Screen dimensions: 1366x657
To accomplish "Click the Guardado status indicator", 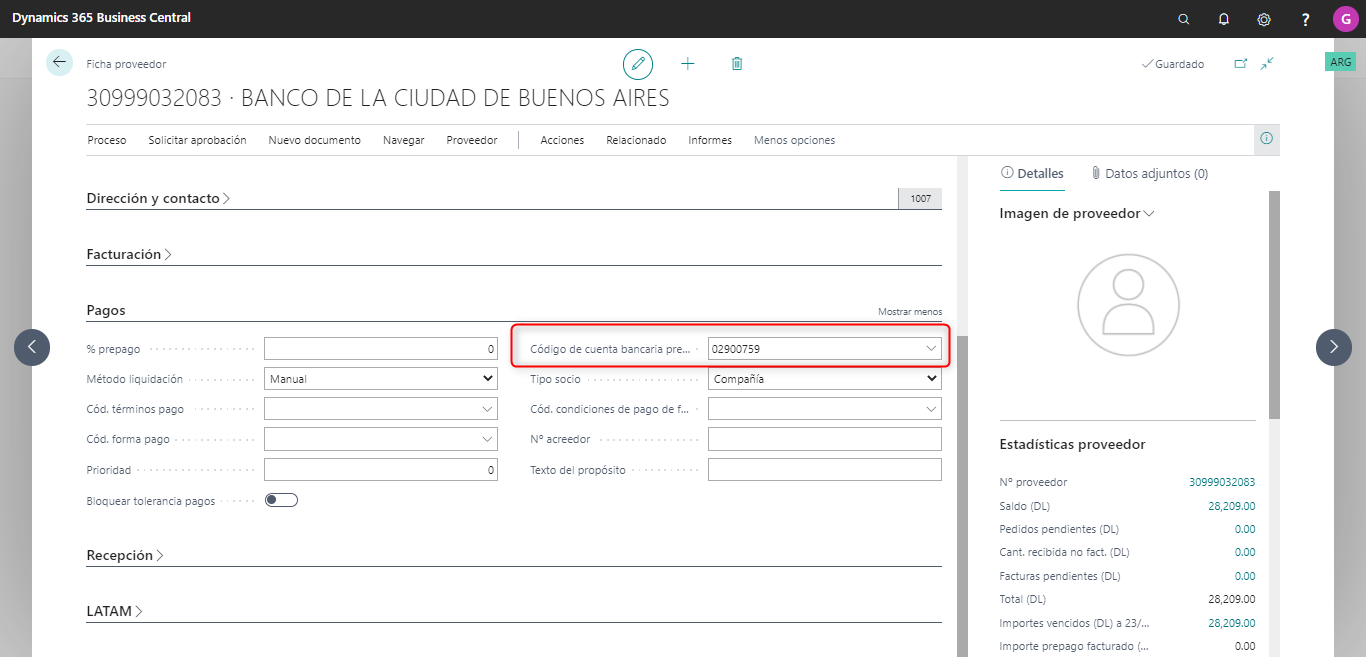I will 1173,64.
